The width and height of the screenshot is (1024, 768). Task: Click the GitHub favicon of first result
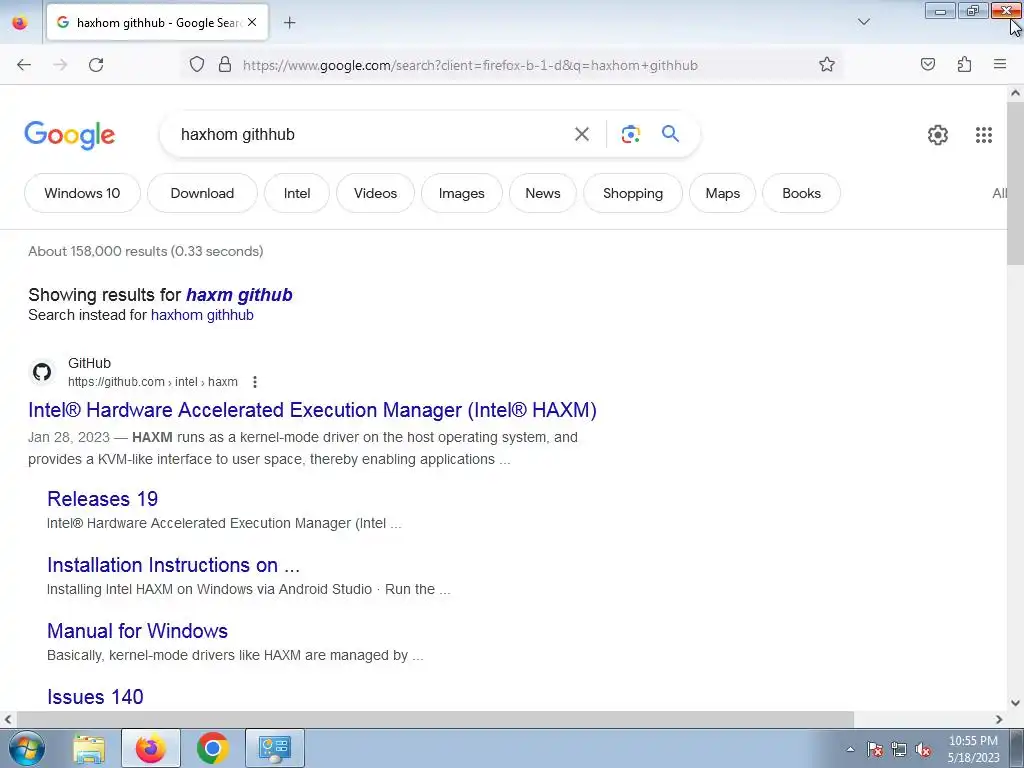[x=42, y=372]
